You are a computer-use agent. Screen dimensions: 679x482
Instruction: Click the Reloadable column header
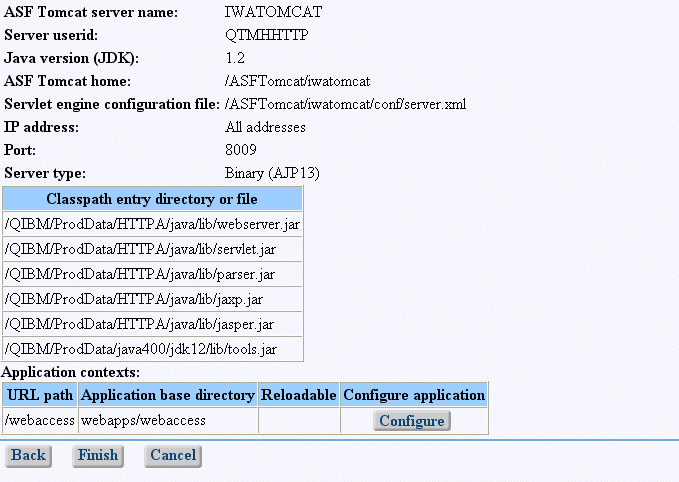[x=299, y=395]
